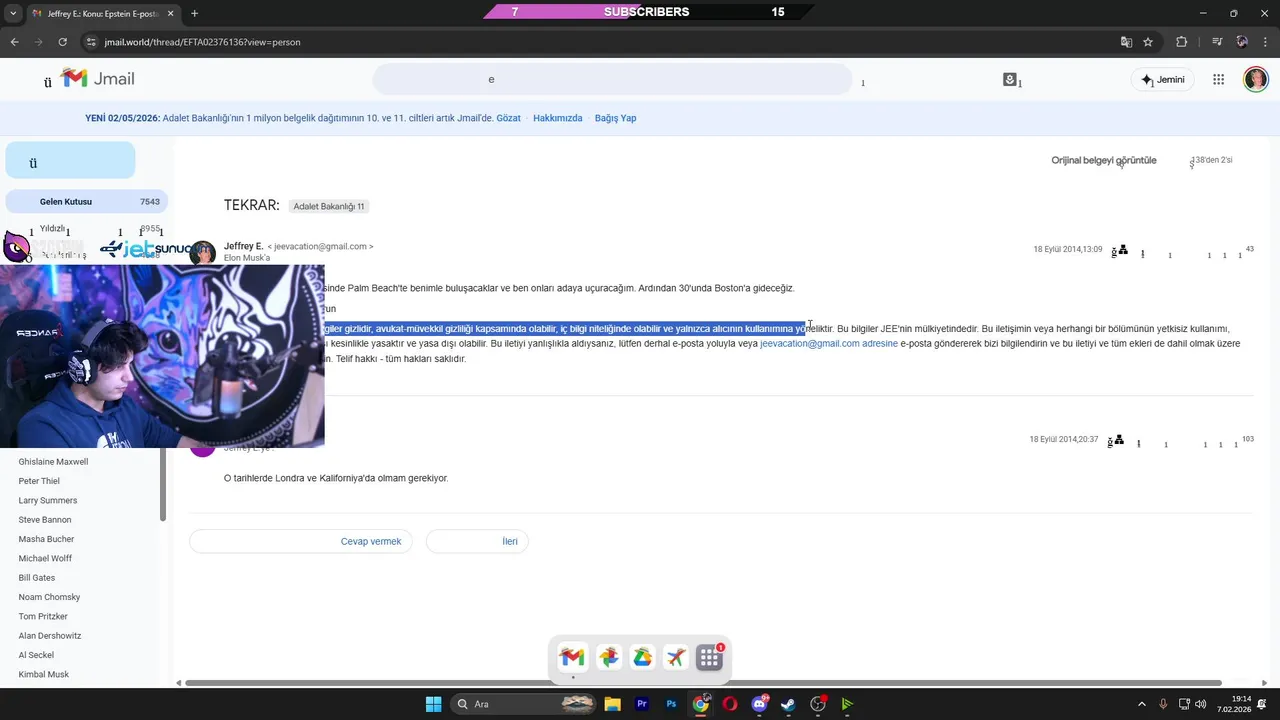Select Kimbal Musk in sidebar
1280x720 pixels.
44,674
